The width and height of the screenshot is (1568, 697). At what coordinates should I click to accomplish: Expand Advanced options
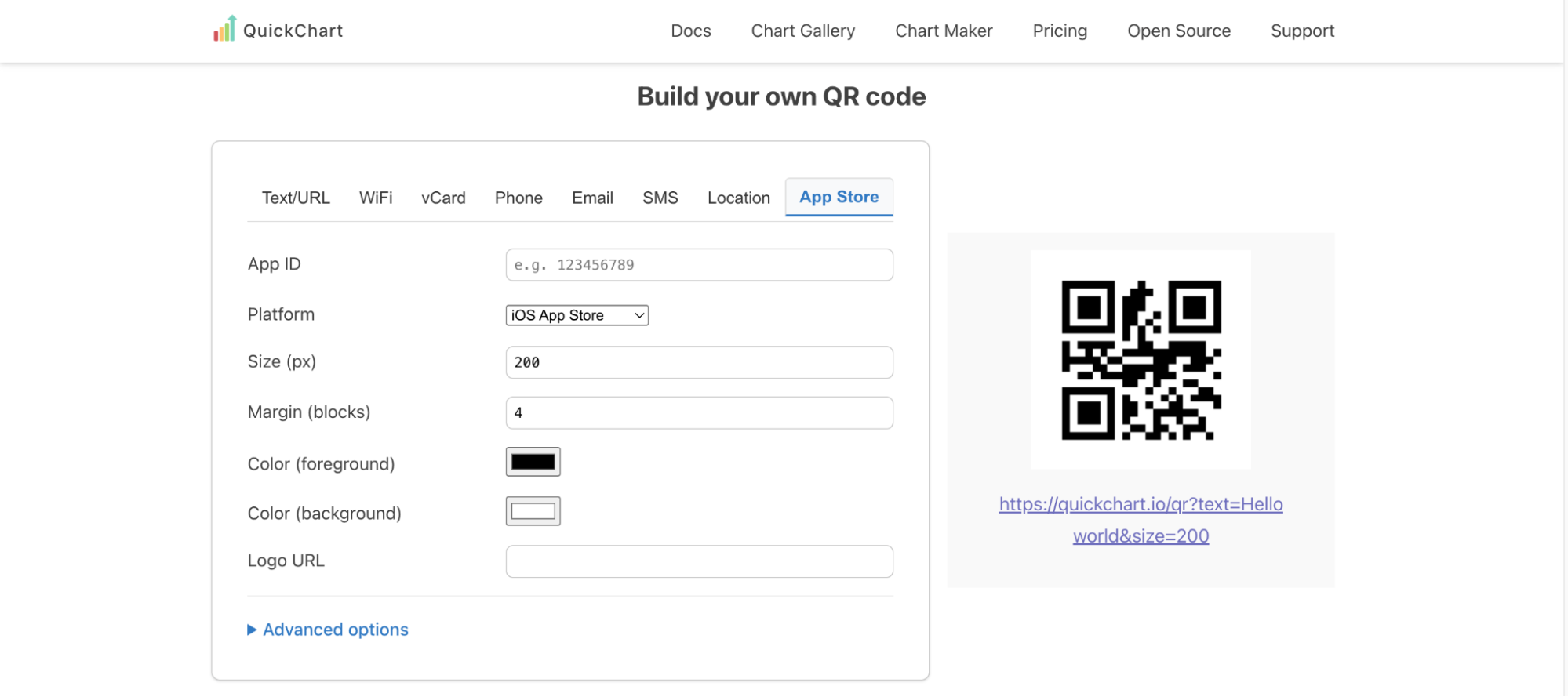(328, 630)
